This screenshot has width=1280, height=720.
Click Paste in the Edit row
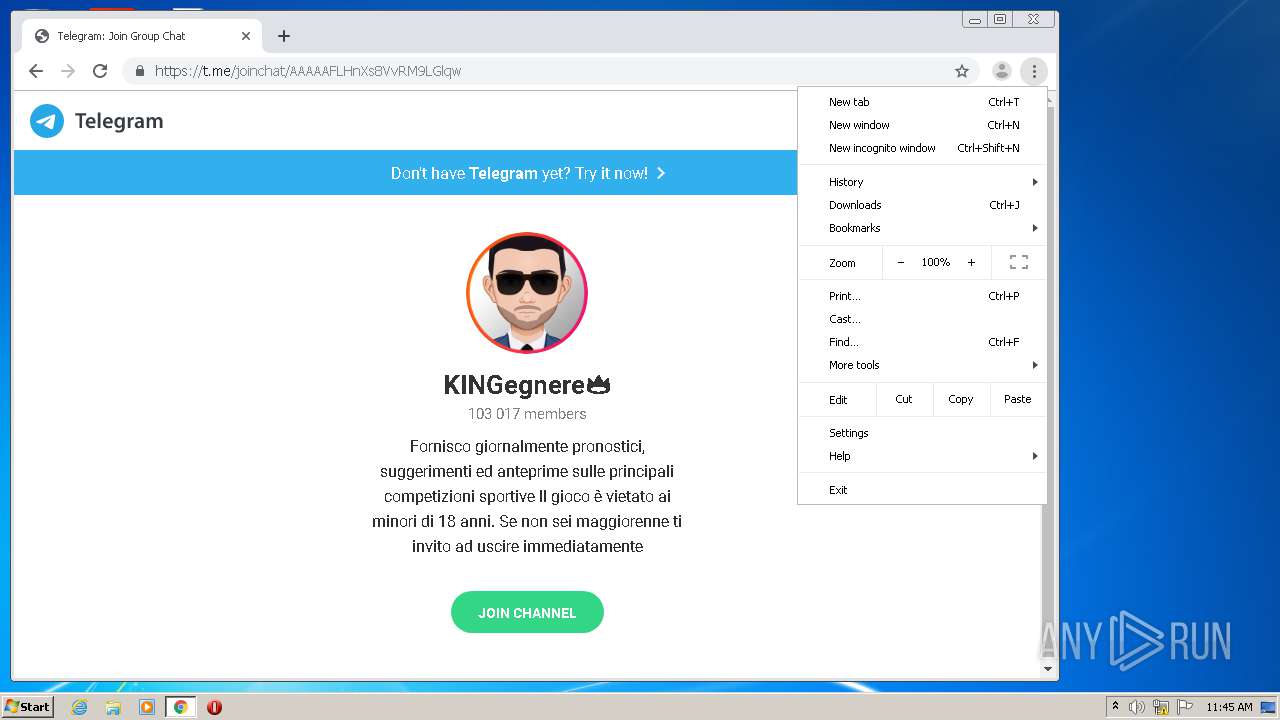(x=1018, y=399)
